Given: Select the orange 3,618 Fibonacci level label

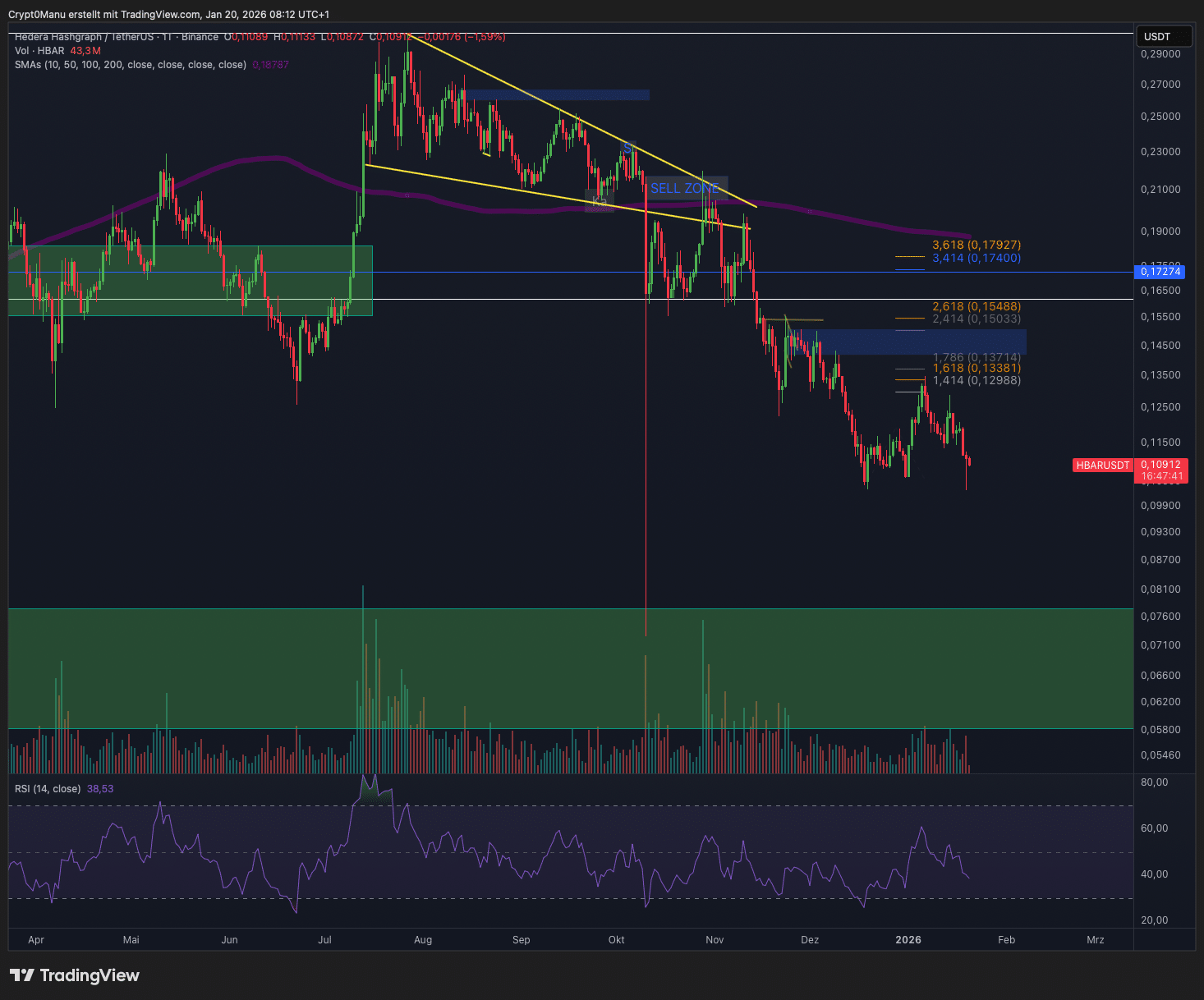Looking at the screenshot, I should [976, 245].
